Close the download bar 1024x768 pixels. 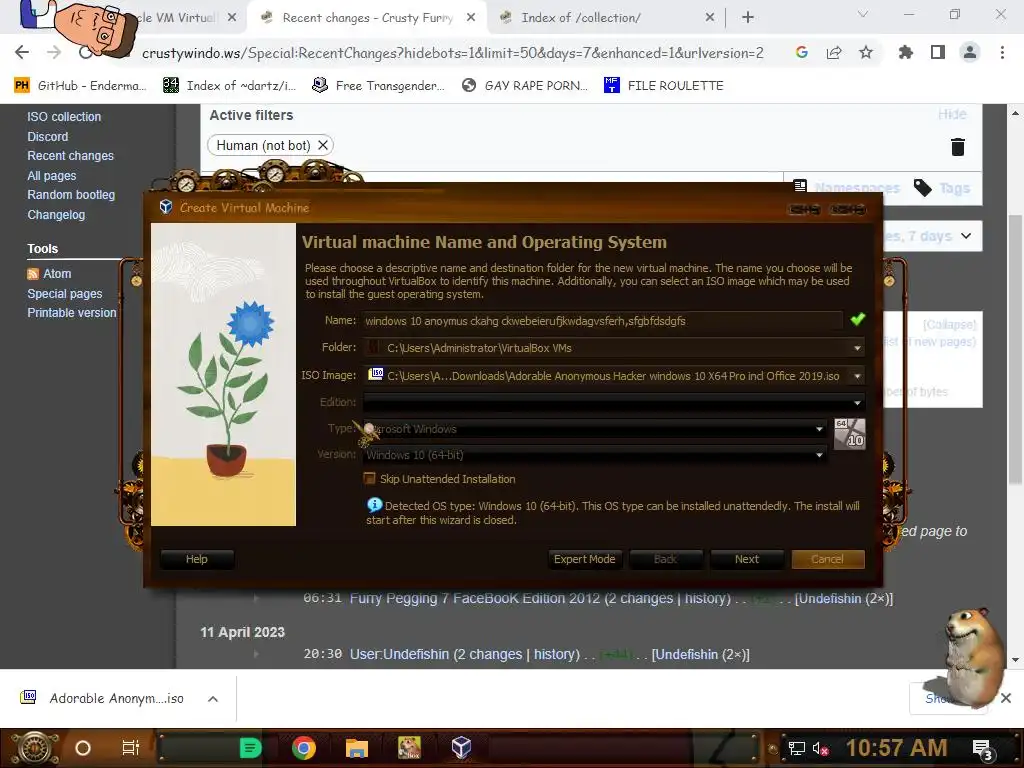pyautogui.click(x=1006, y=698)
